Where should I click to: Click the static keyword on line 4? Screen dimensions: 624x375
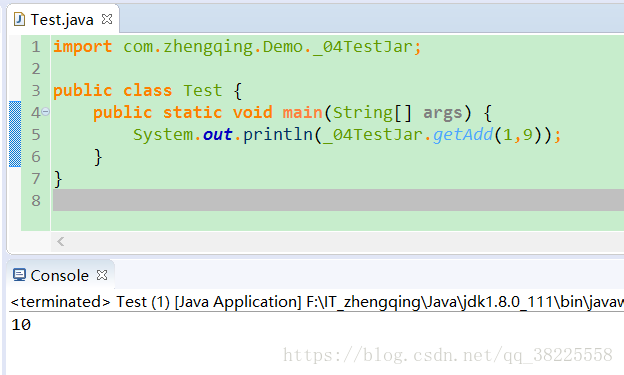193,113
